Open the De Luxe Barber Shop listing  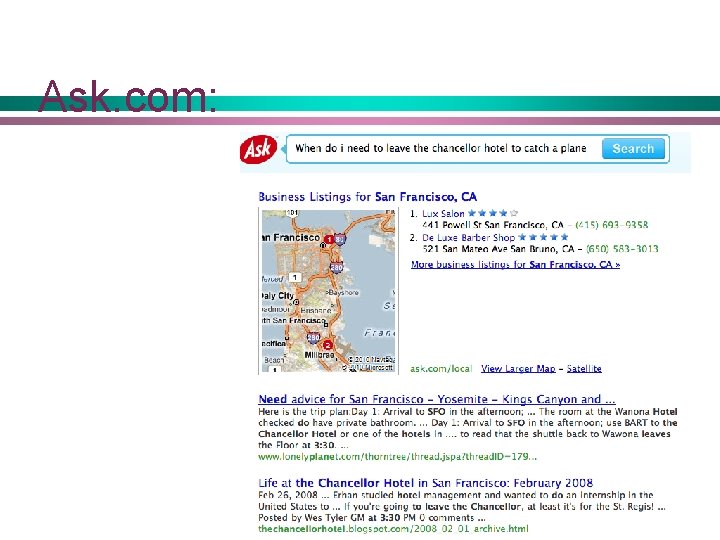[x=468, y=237]
